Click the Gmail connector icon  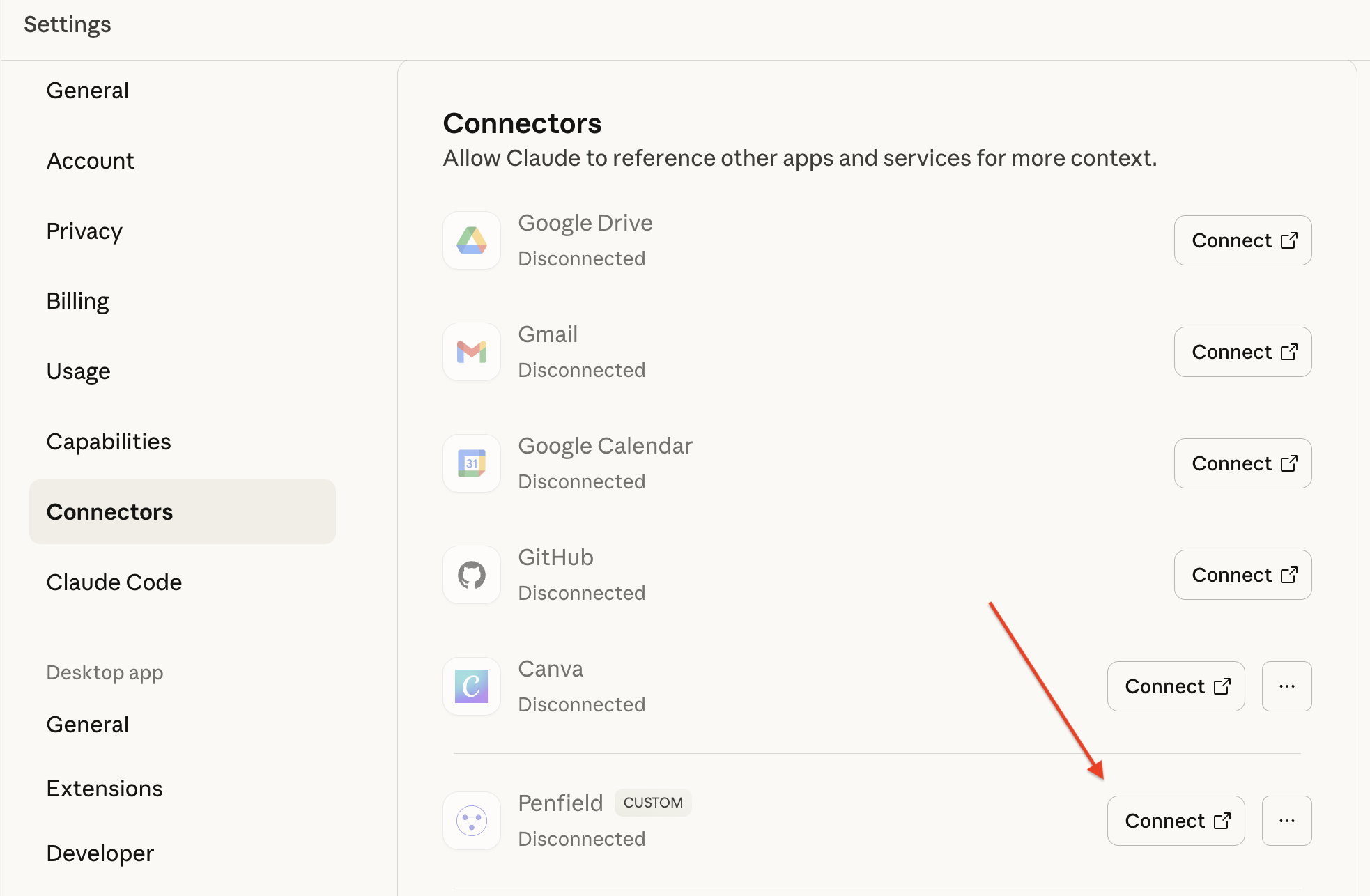tap(472, 352)
